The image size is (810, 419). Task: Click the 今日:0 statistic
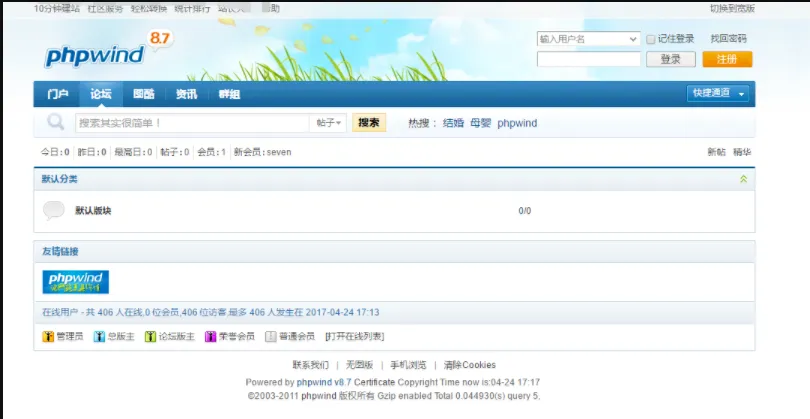(55, 152)
